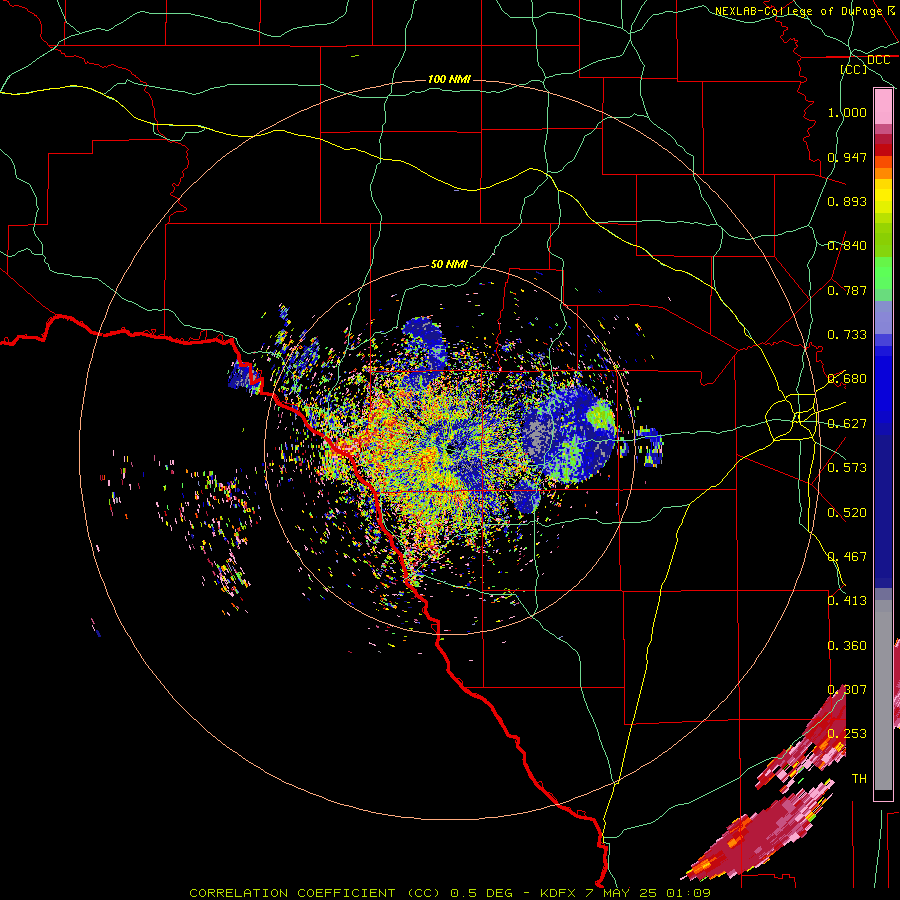Select the 0.413 scale value
Screen dimensions: 900x900
click(847, 601)
